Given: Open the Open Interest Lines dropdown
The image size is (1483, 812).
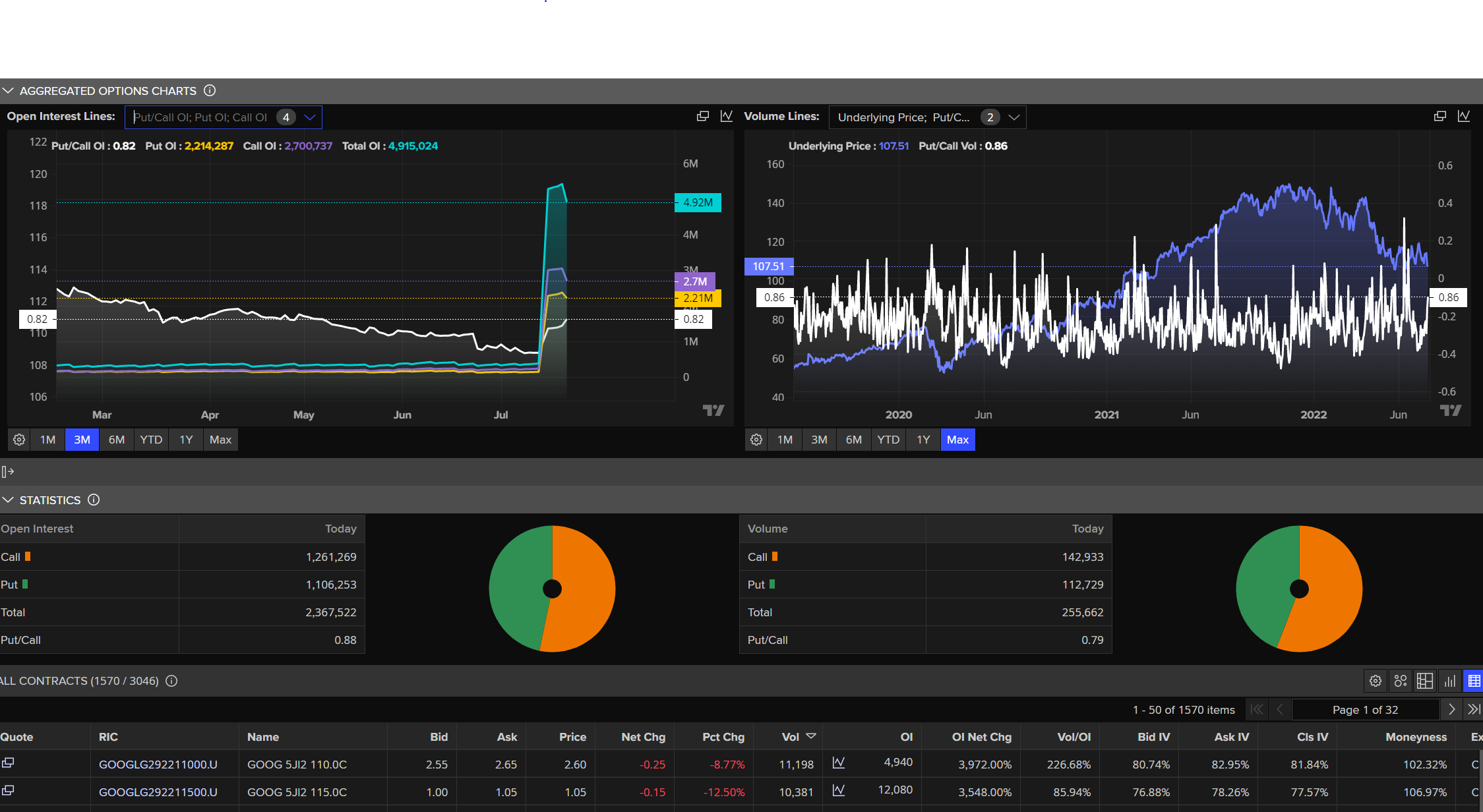Looking at the screenshot, I should pos(310,117).
